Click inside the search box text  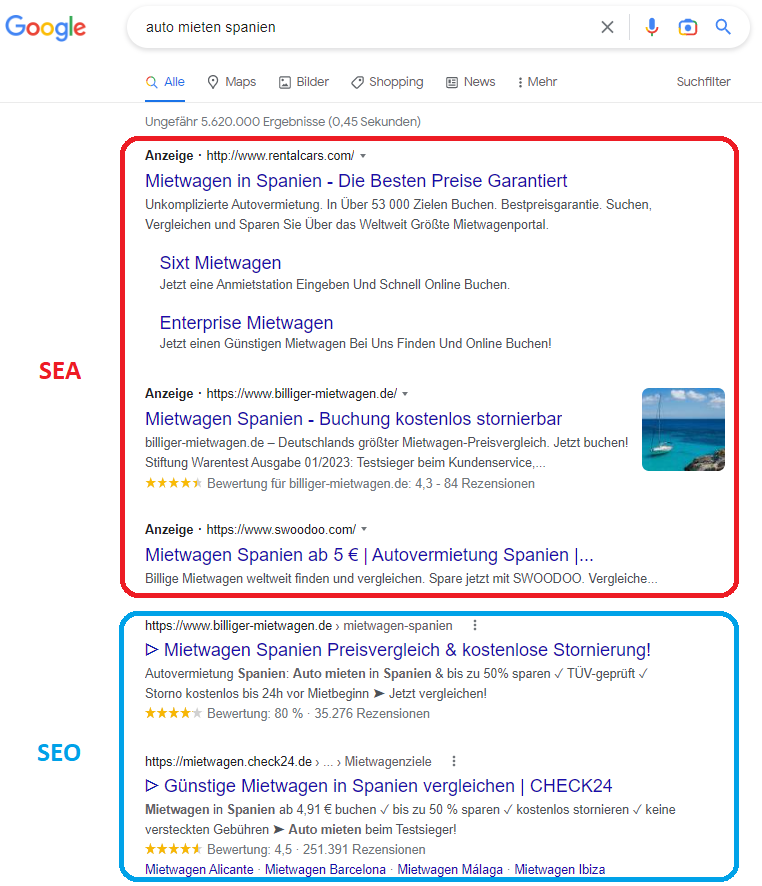click(211, 27)
